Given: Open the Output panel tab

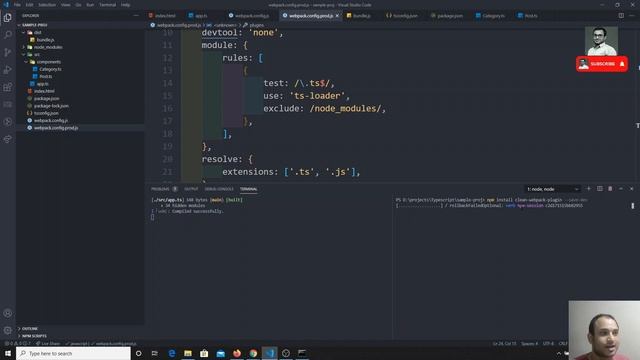Looking at the screenshot, I should [191, 189].
